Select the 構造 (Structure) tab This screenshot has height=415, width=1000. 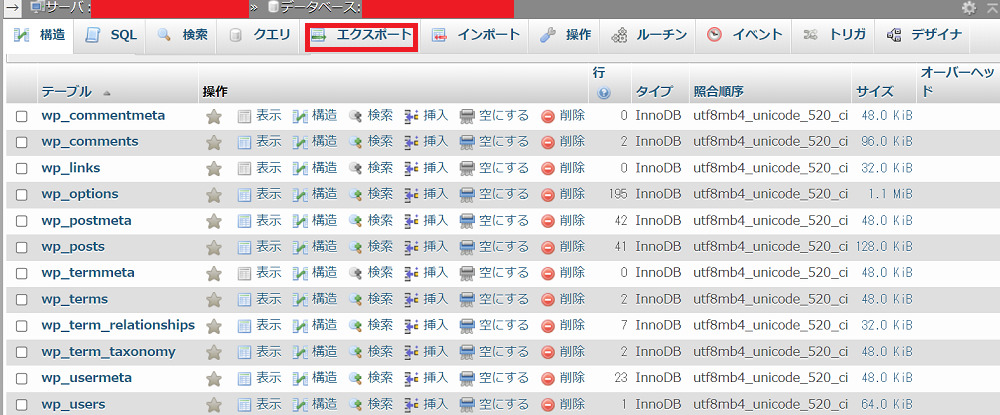click(40, 35)
